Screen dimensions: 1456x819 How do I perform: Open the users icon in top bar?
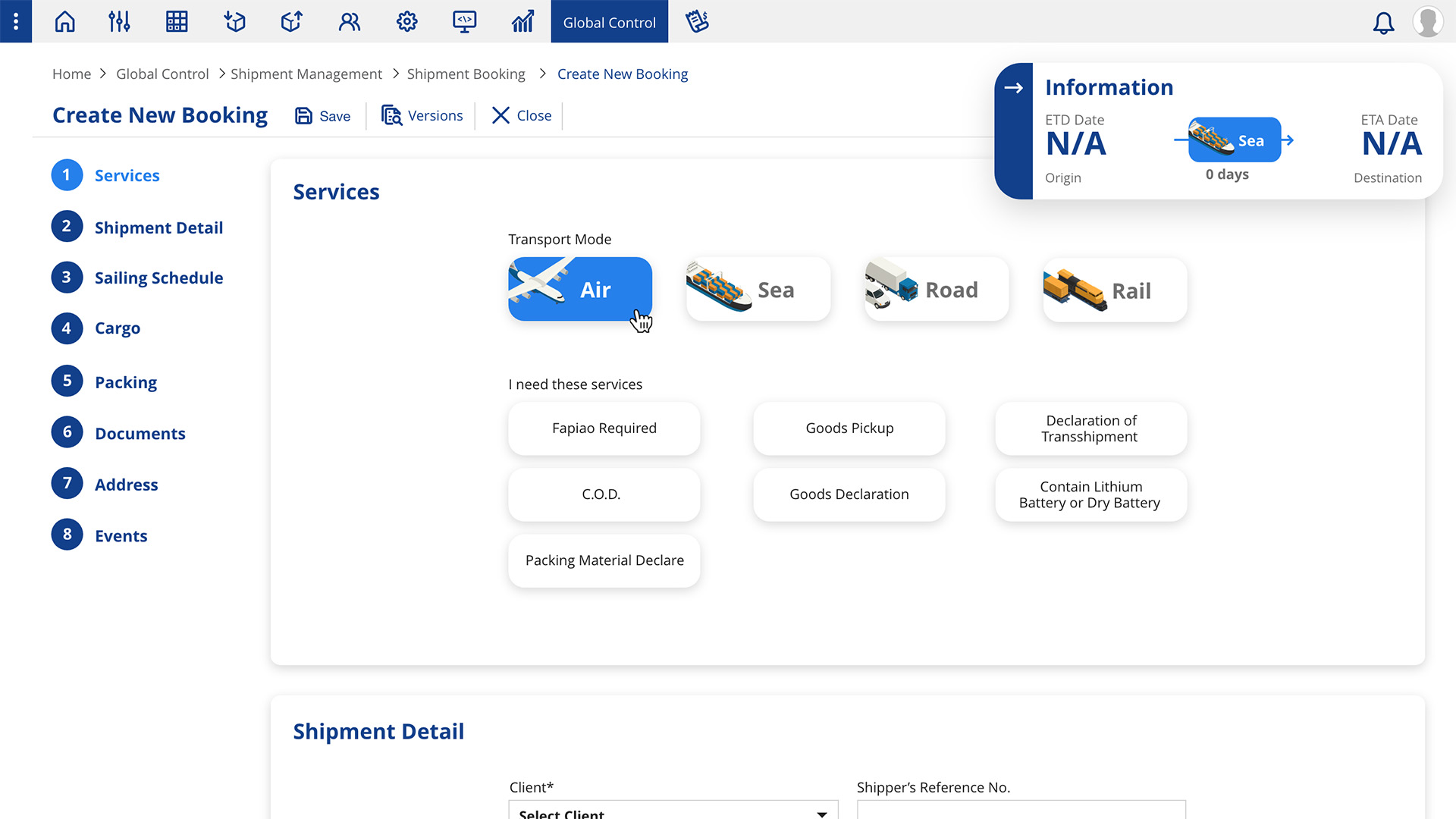point(350,21)
